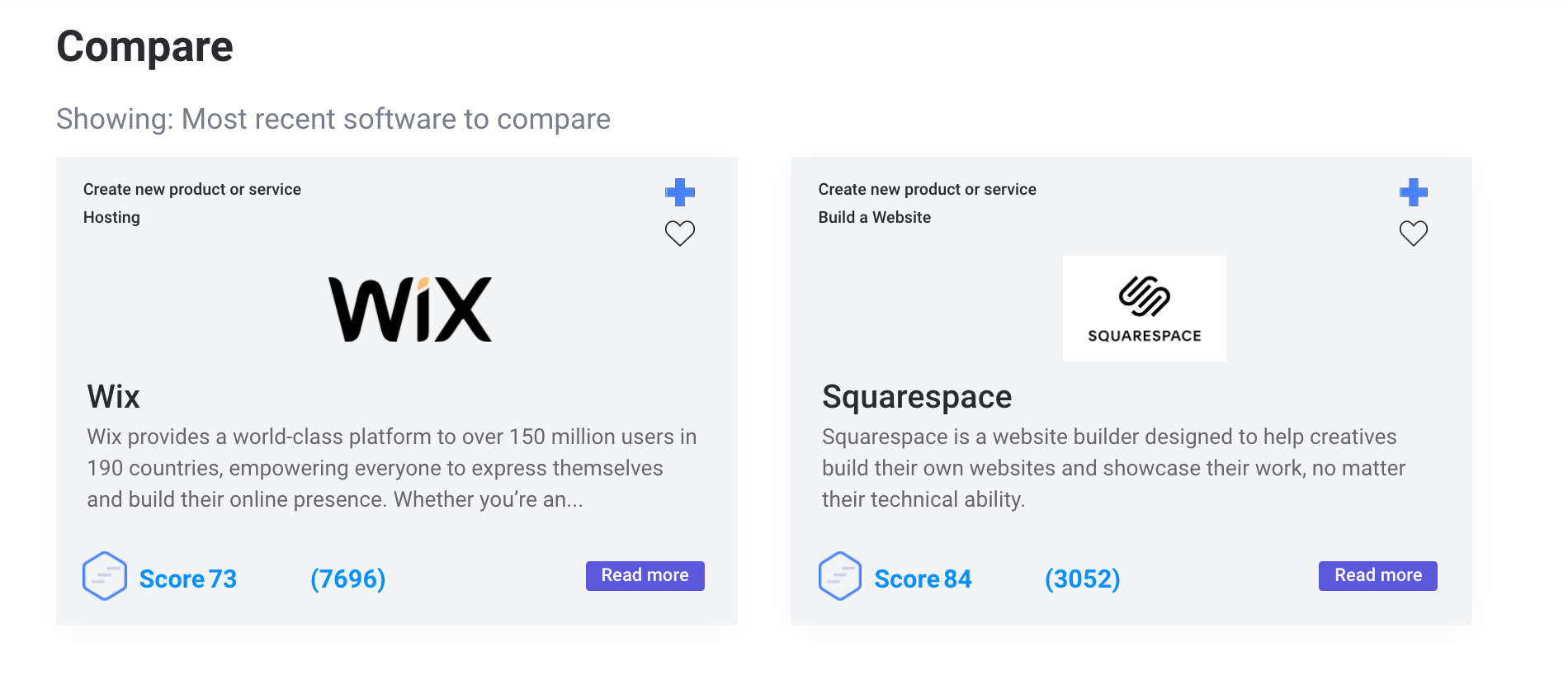Open the Squarespace title link
Image resolution: width=1568 pixels, height=685 pixels.
tap(917, 397)
